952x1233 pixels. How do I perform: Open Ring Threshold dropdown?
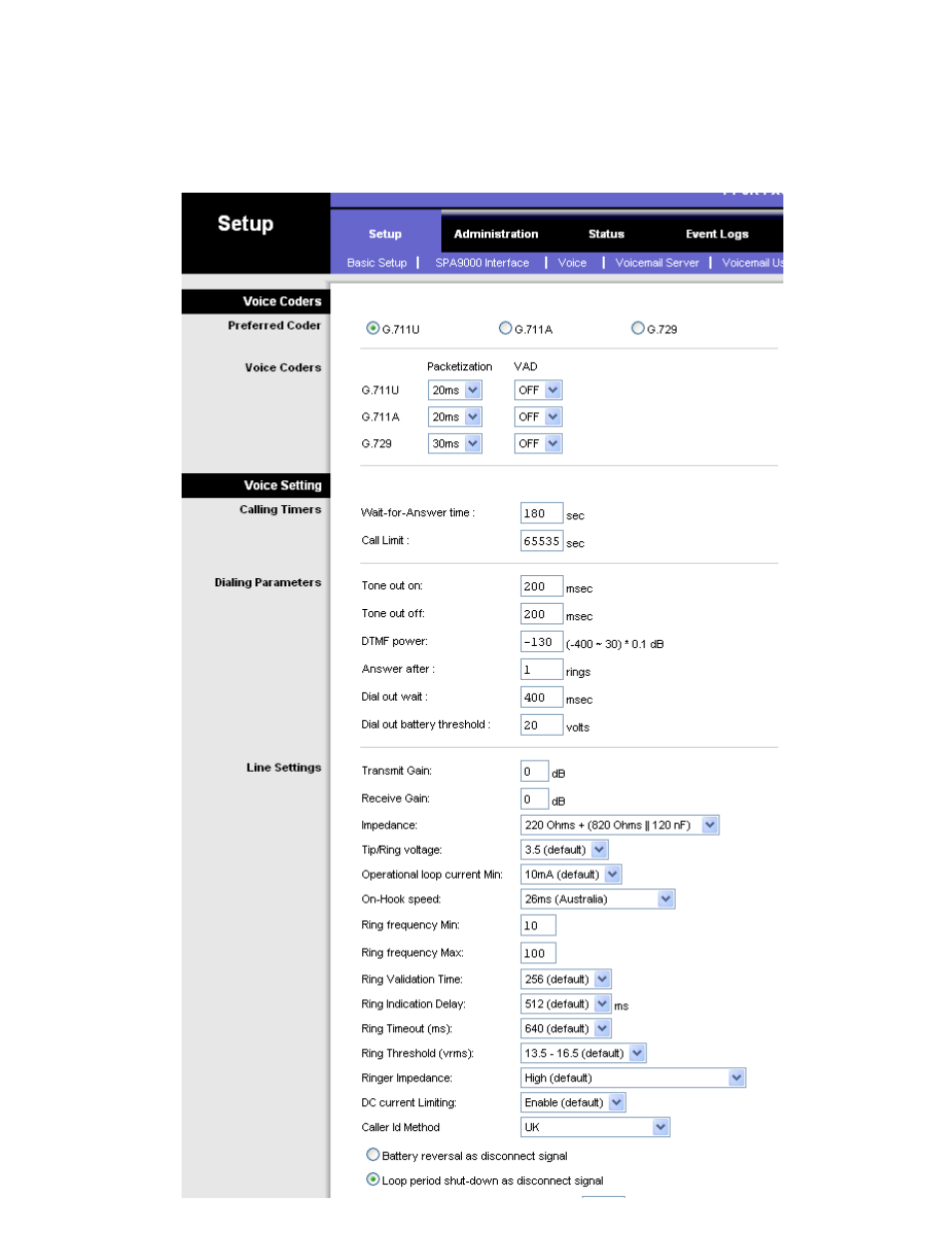584,1053
